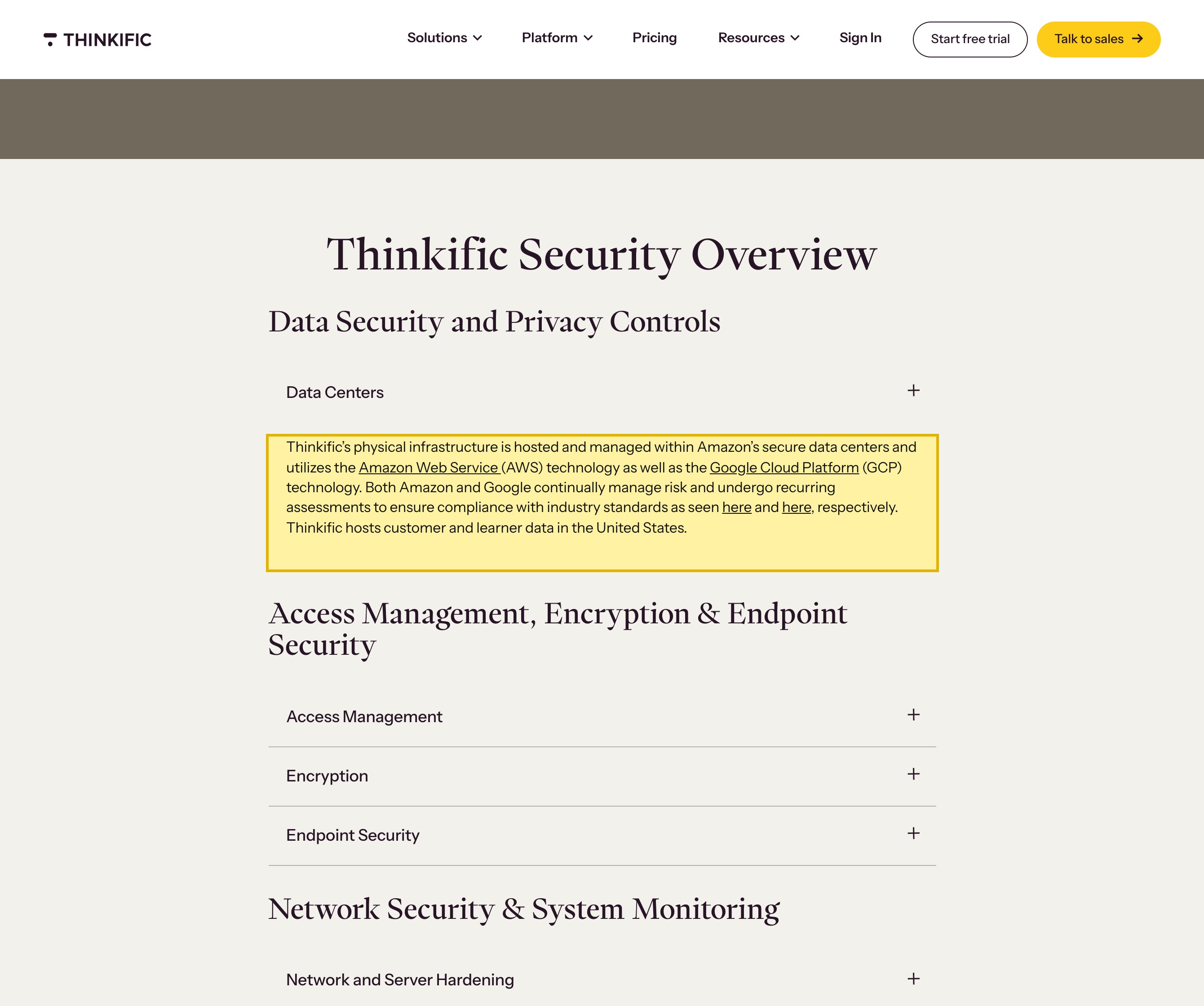Expand Network and Server Hardening section

602,980
